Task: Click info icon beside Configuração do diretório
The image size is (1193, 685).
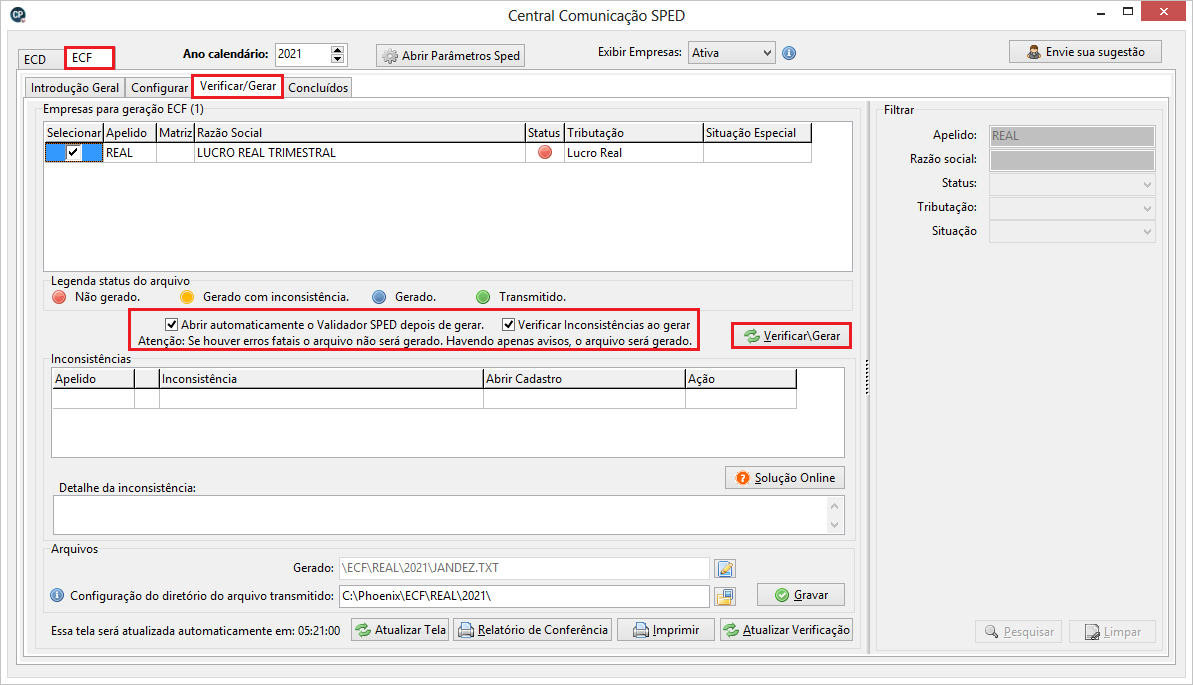Action: pos(58,596)
